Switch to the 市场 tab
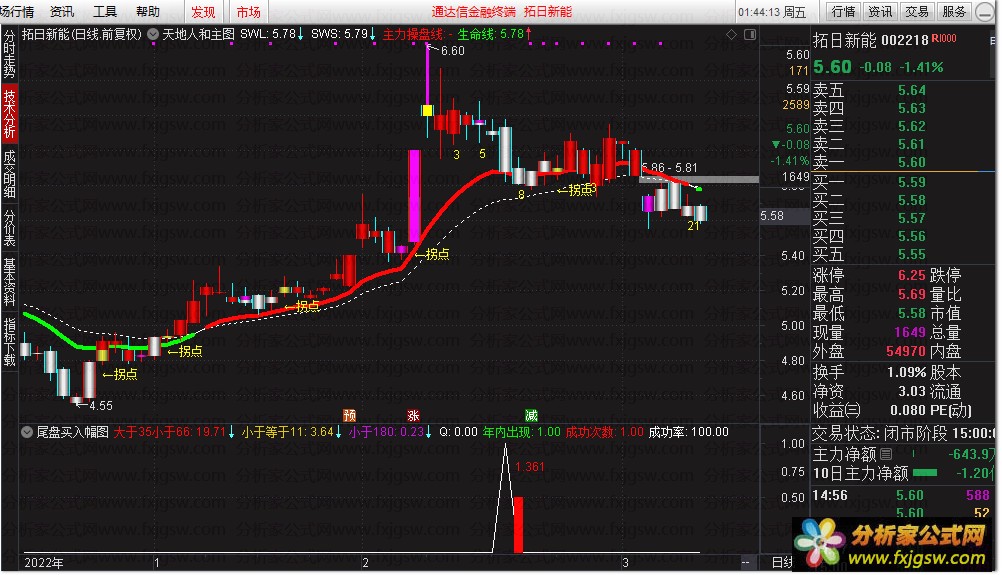This screenshot has width=1002, height=575. (x=249, y=12)
